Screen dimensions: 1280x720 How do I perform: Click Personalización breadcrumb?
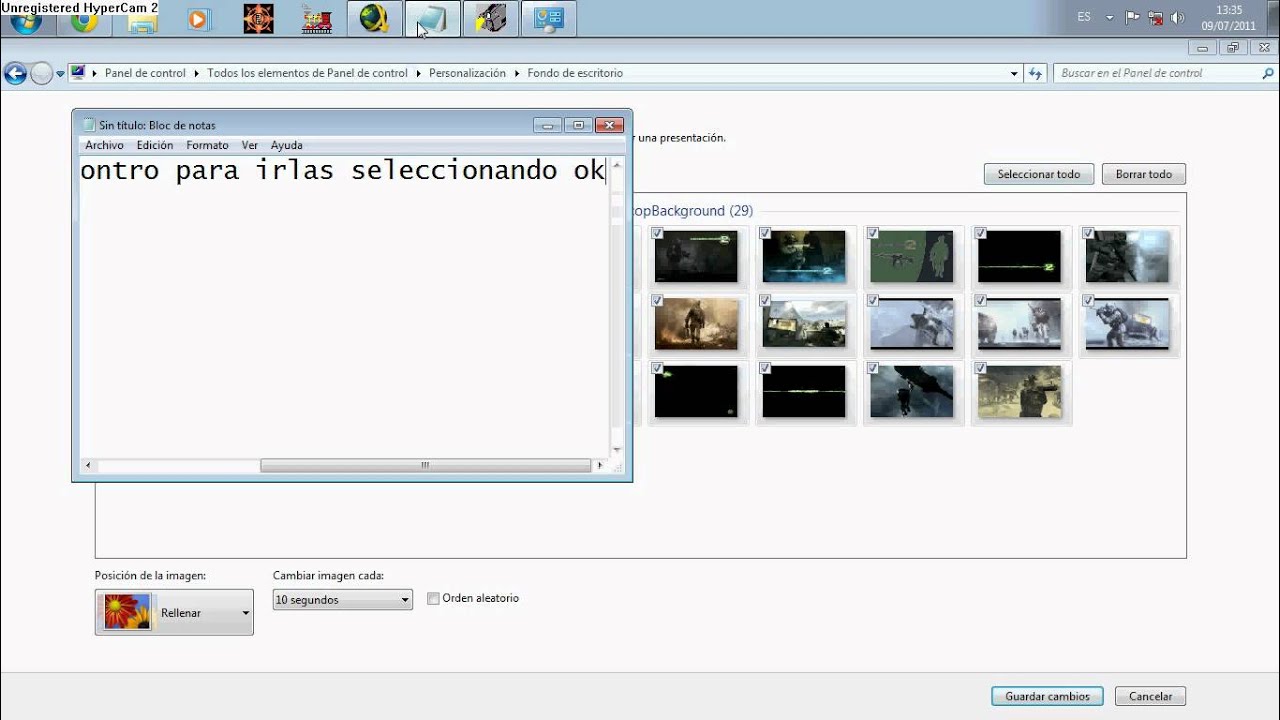[467, 73]
